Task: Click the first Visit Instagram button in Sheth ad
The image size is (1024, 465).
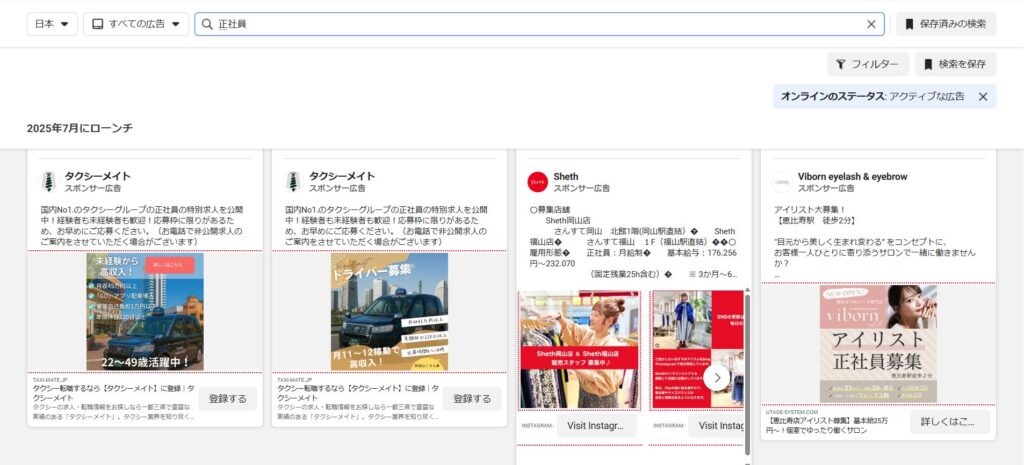Action: pos(596,426)
